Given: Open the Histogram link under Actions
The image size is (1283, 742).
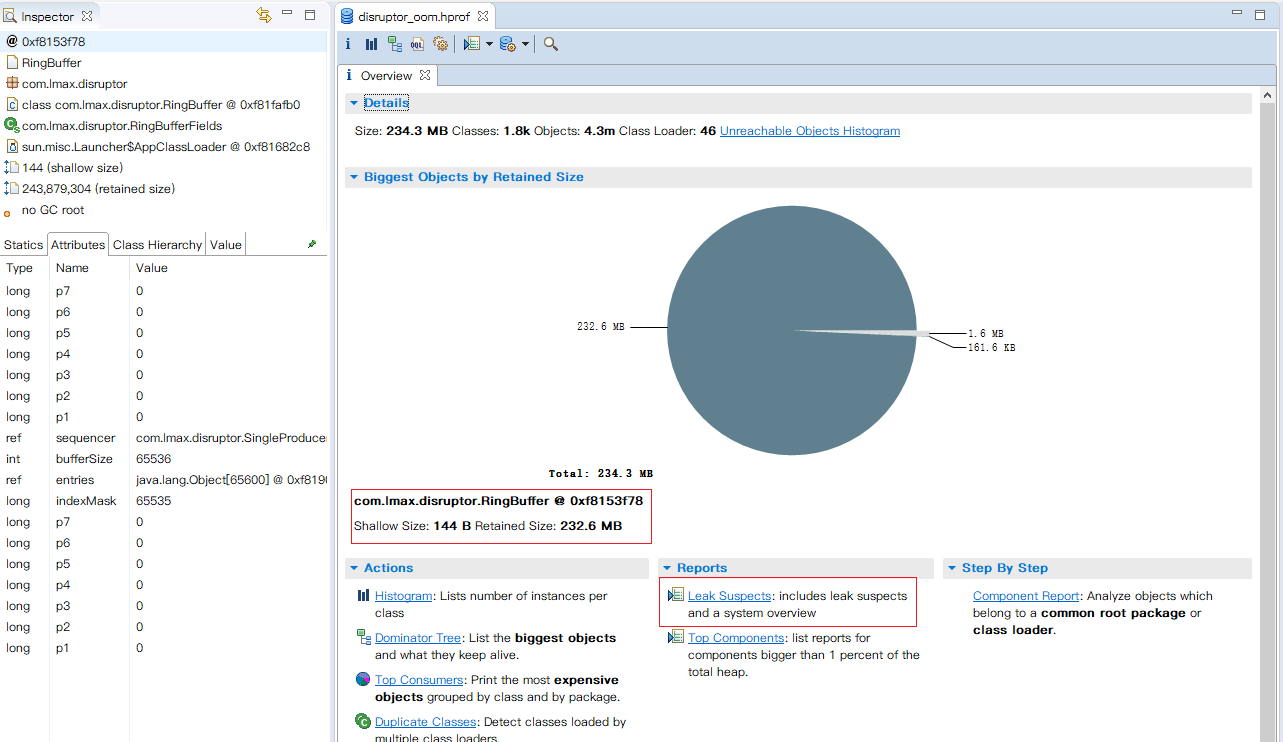Looking at the screenshot, I should pos(404,595).
